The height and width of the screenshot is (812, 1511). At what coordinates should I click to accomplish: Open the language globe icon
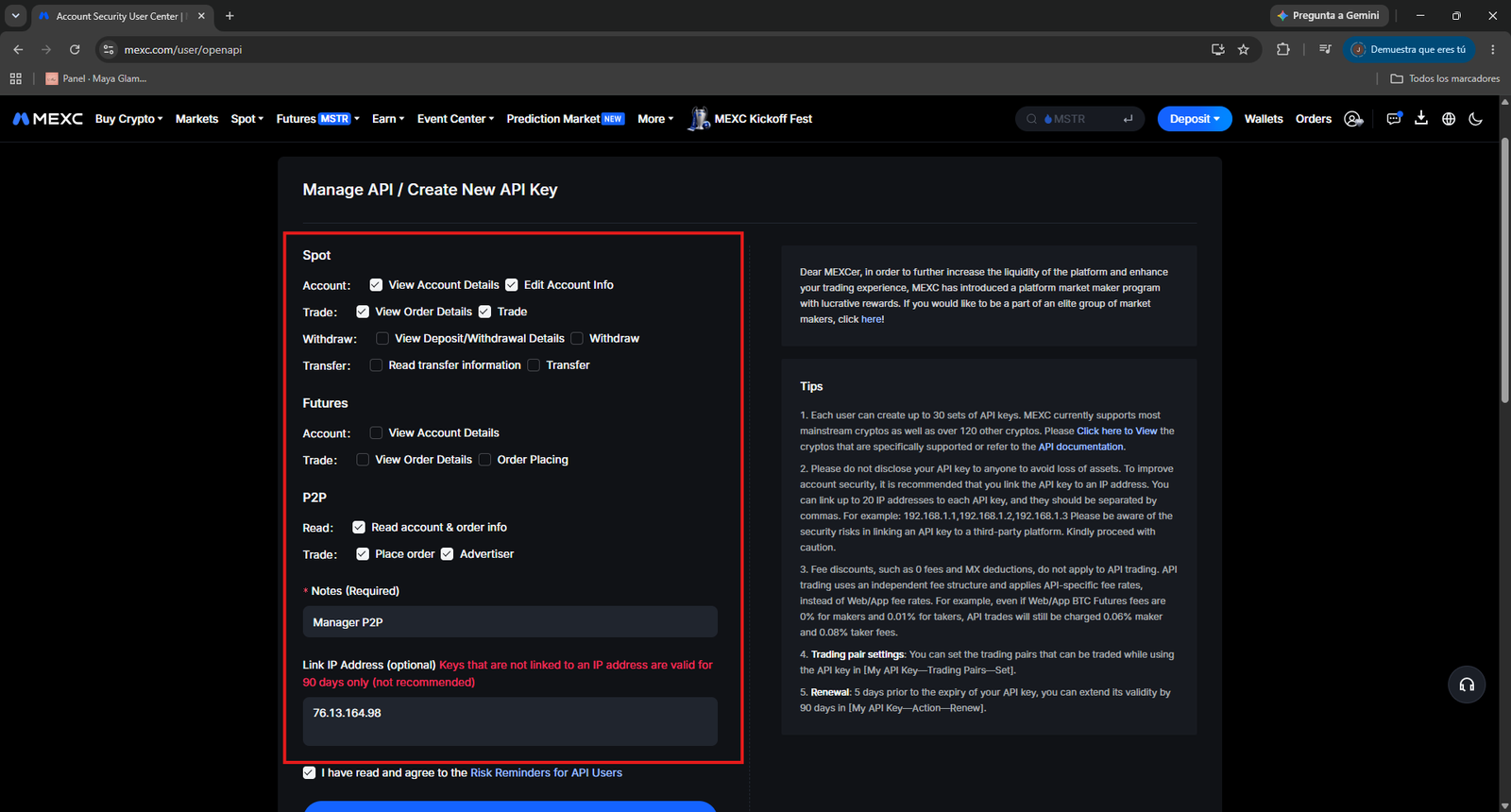click(x=1449, y=119)
